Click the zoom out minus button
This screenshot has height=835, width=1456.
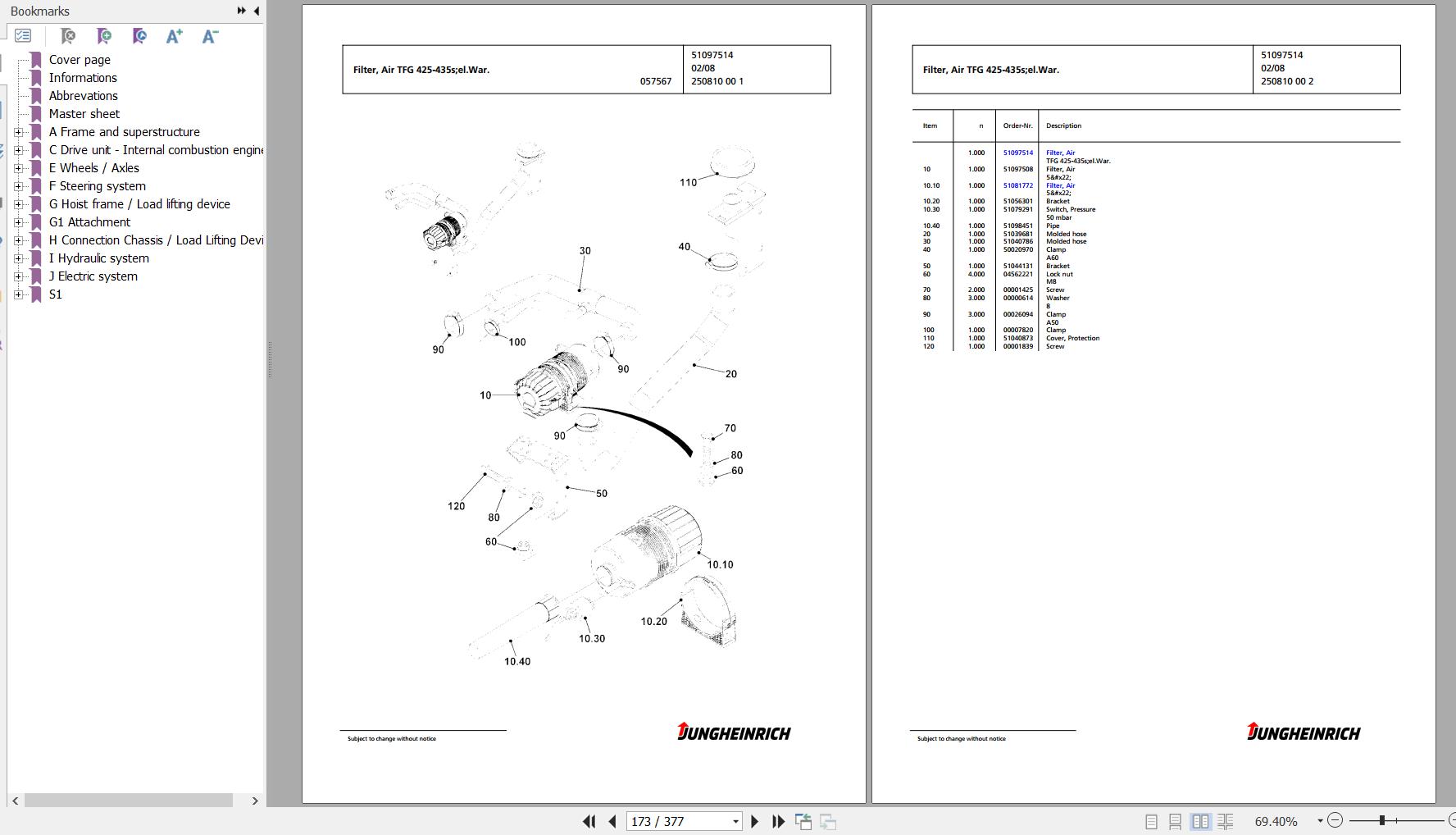click(1335, 820)
